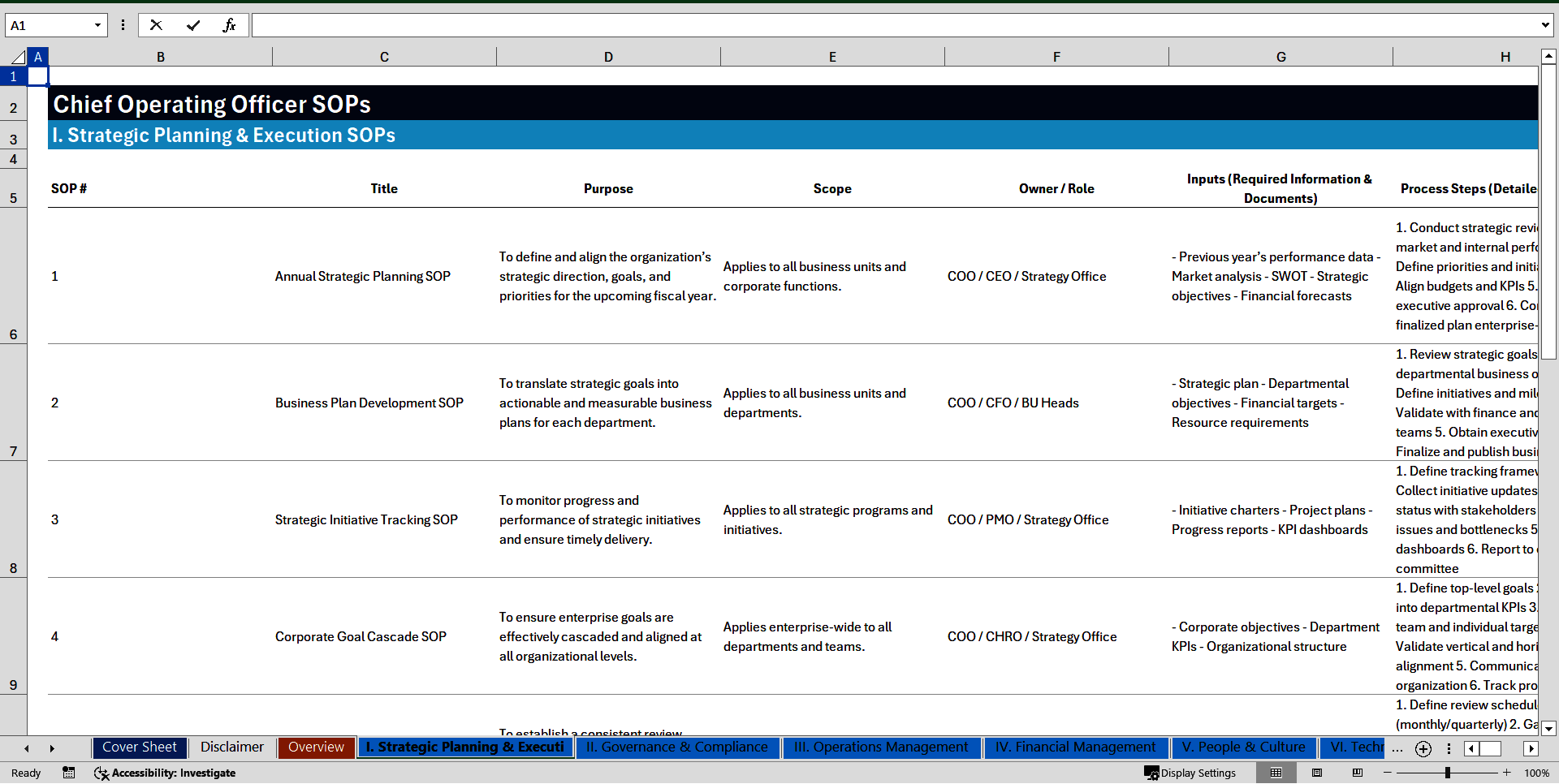Click the Enter checkmark icon in formula bar

tap(192, 25)
